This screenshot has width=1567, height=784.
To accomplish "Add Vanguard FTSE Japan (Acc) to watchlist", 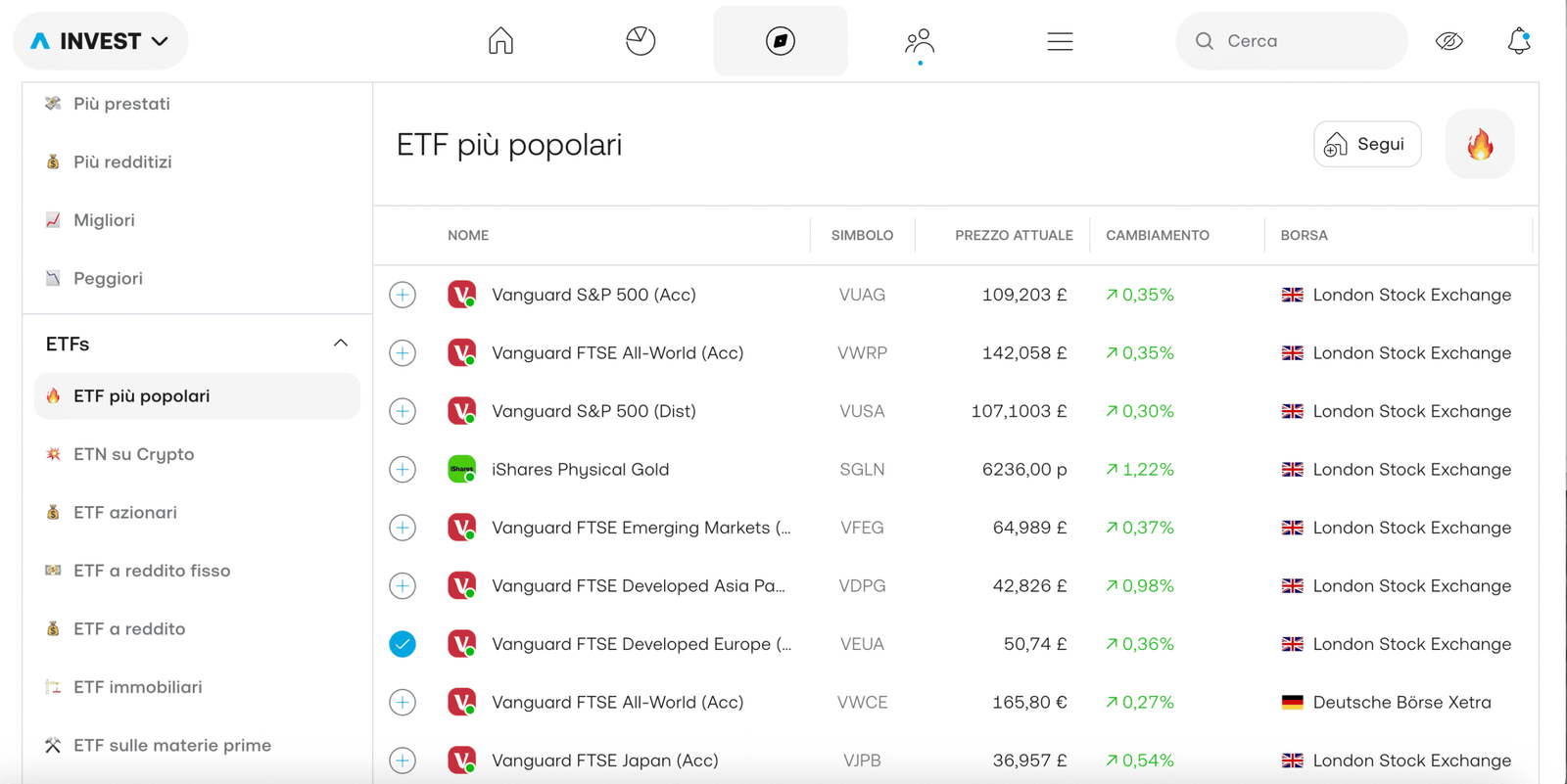I will point(403,761).
